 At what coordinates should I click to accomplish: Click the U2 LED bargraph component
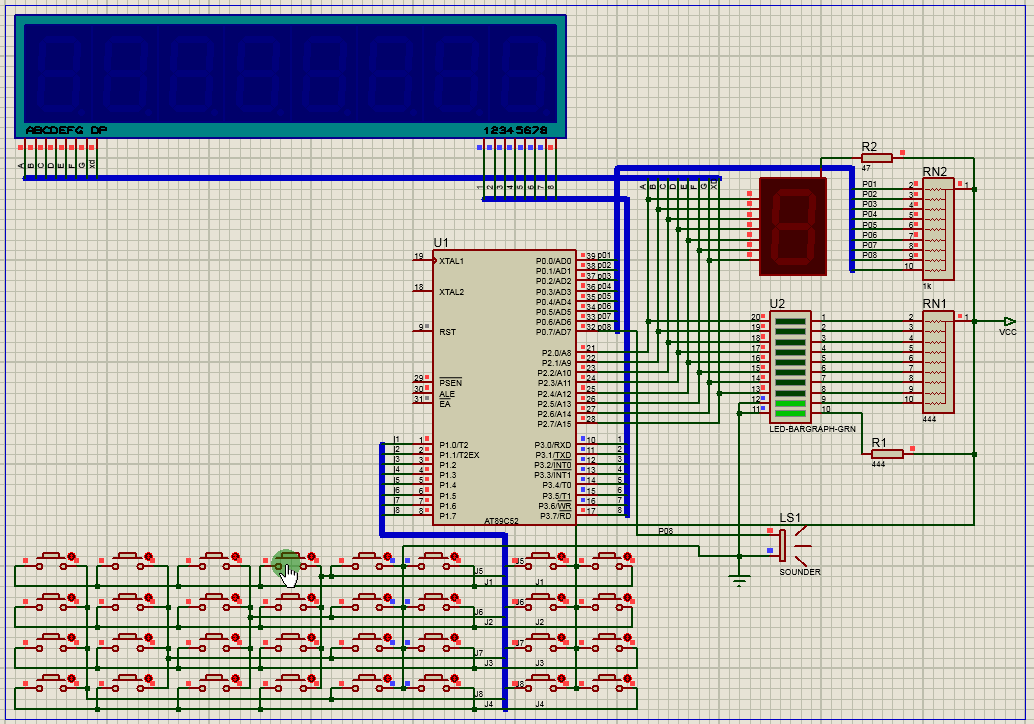(x=790, y=367)
